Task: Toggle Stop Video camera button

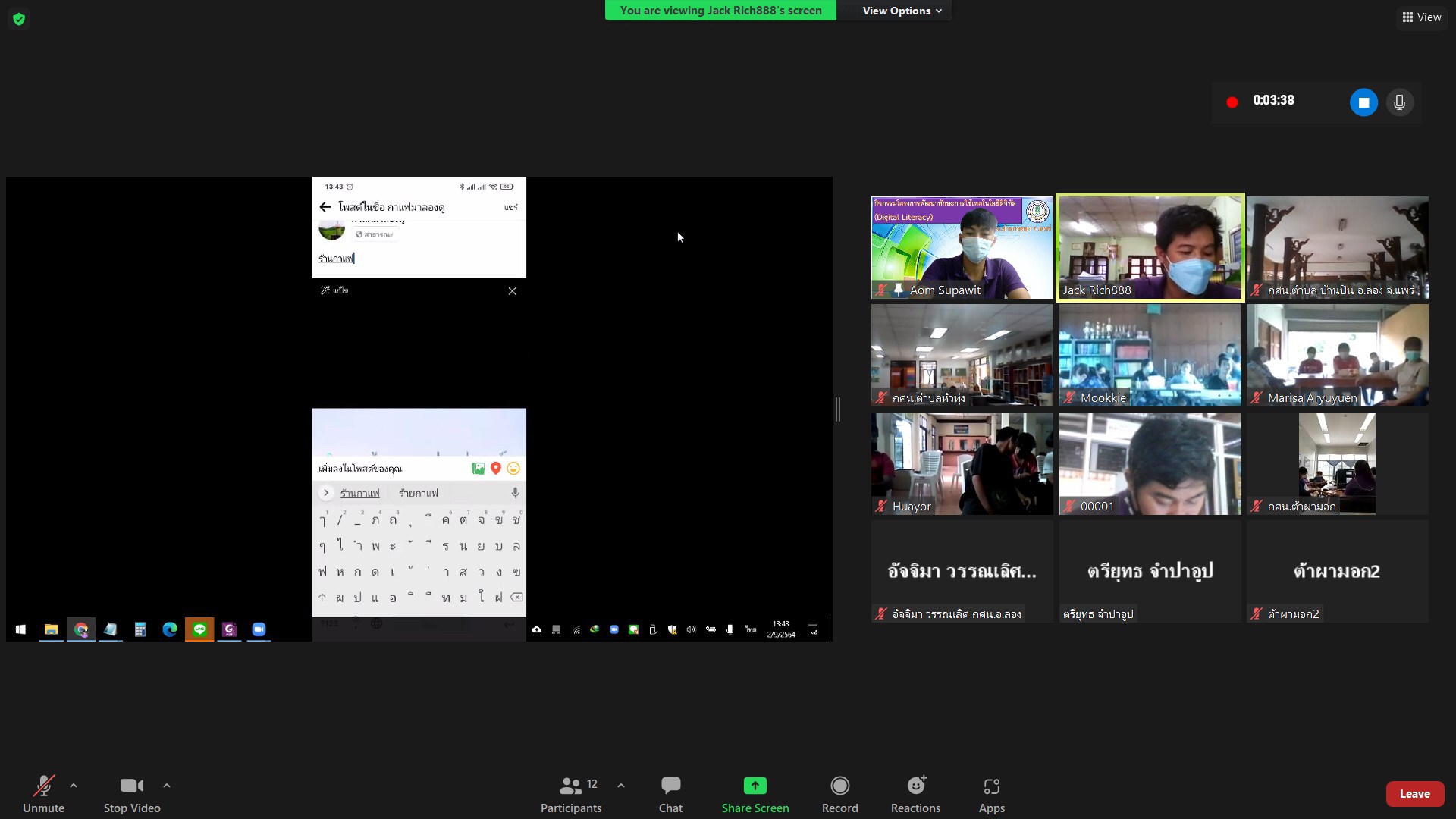Action: click(132, 786)
